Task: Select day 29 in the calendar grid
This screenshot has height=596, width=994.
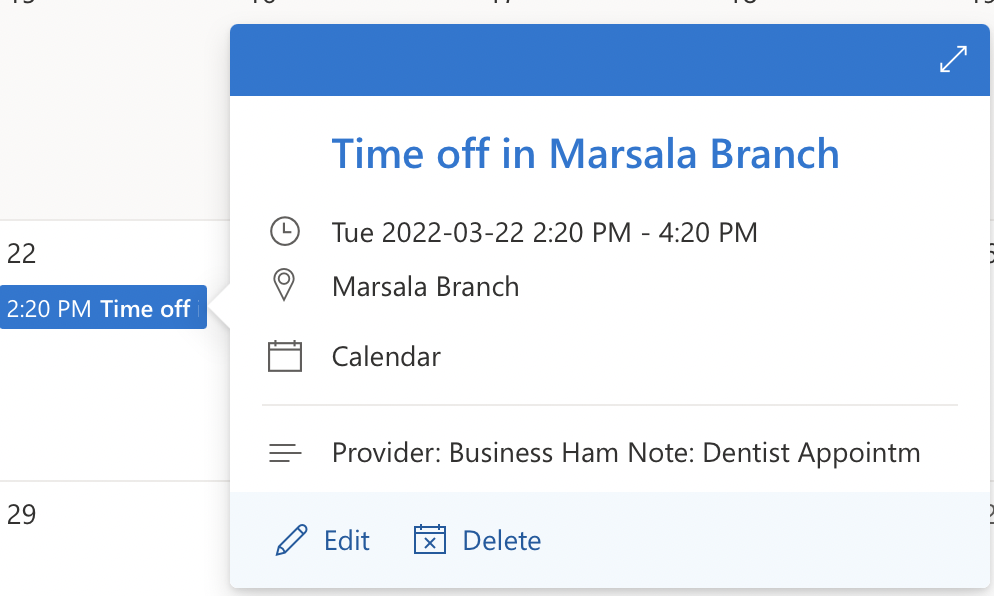Action: coord(21,514)
